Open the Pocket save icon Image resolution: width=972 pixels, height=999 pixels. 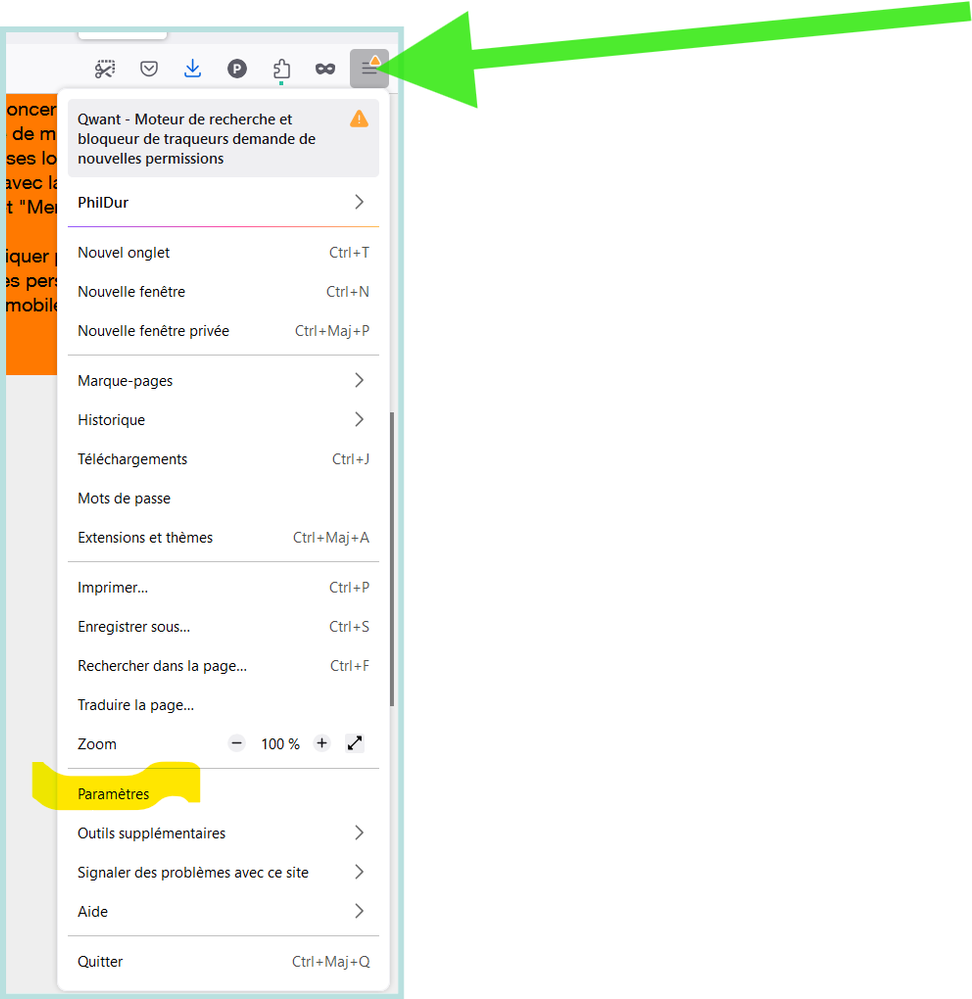pyautogui.click(x=149, y=68)
